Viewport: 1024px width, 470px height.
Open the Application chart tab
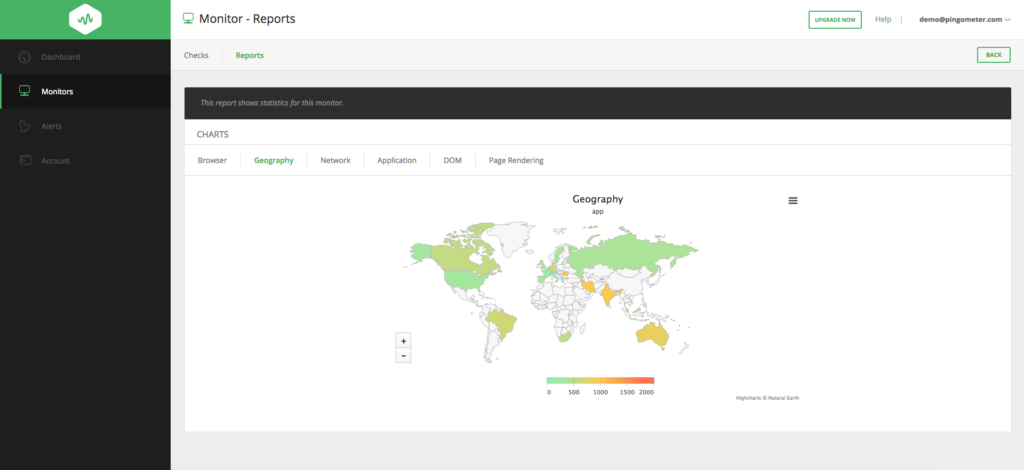[x=396, y=160]
